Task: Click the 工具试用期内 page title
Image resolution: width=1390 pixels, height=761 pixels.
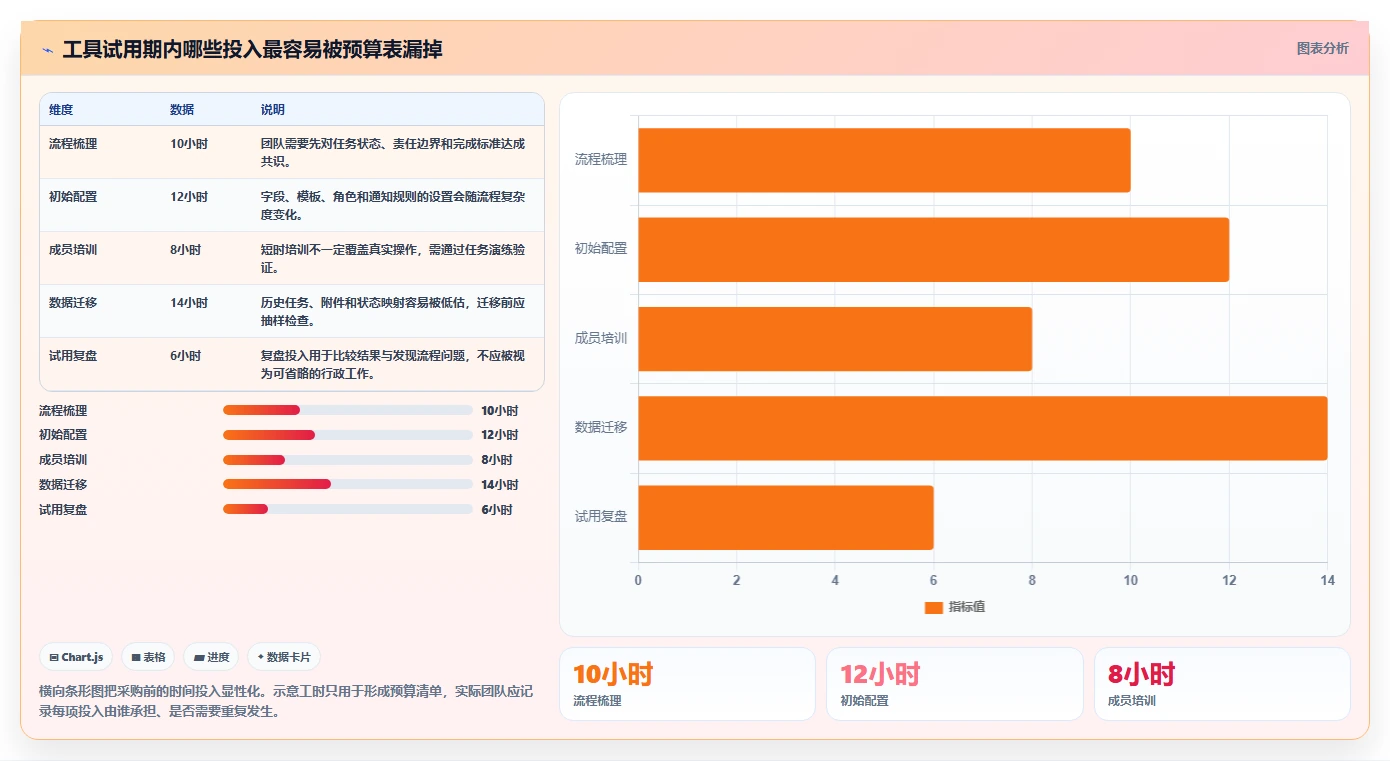Action: [252, 49]
